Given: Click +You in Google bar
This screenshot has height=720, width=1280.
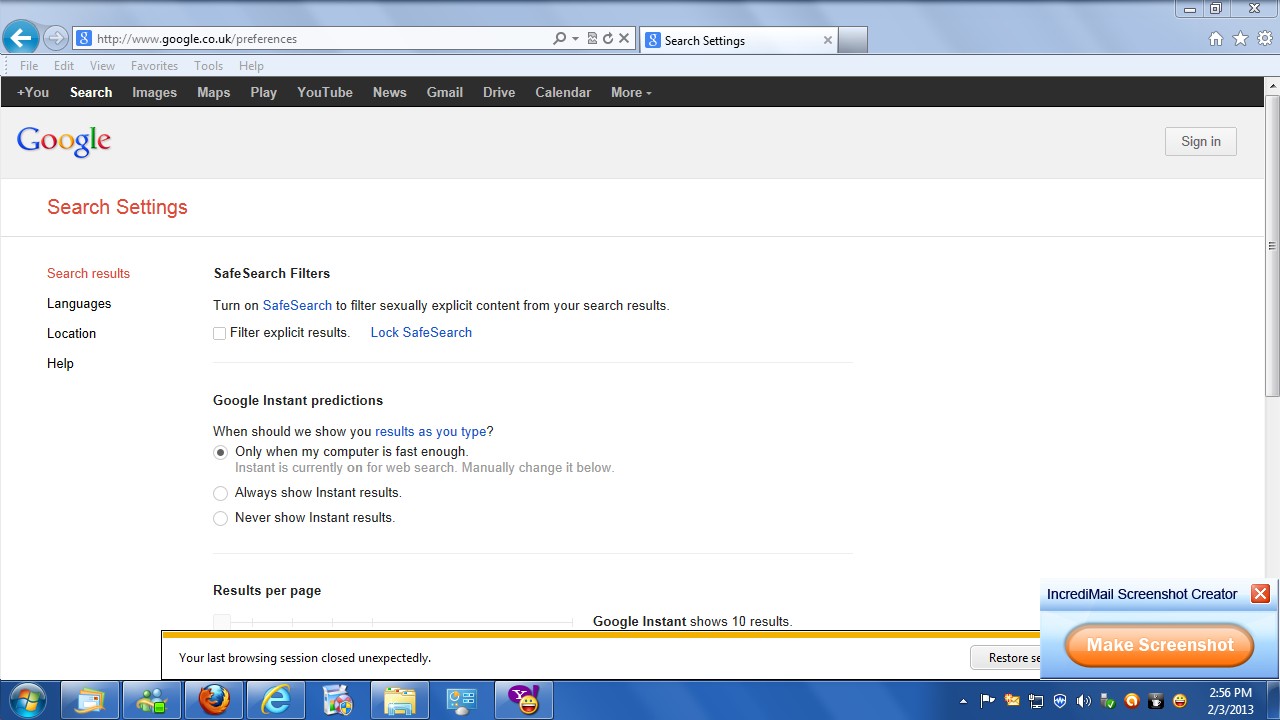Looking at the screenshot, I should point(33,92).
